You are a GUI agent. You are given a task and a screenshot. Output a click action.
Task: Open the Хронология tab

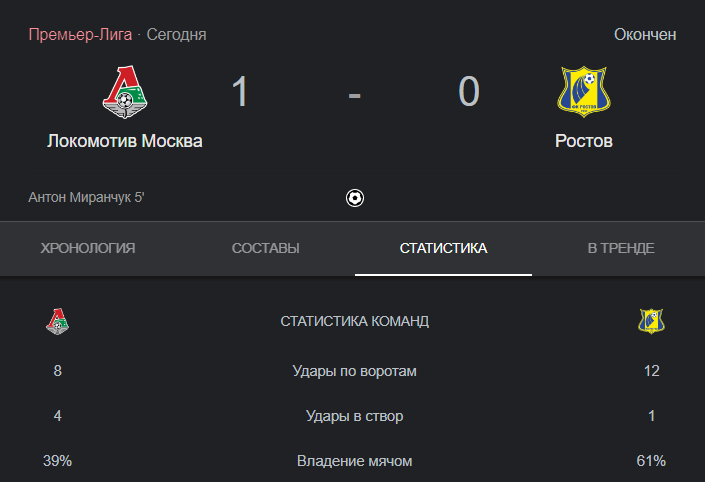point(88,248)
